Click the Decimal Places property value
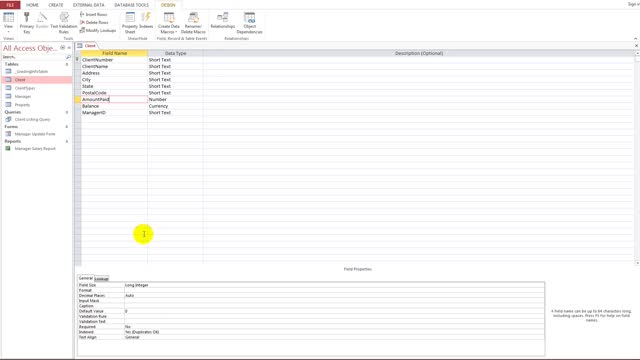This screenshot has width=640, height=360. pos(334,296)
